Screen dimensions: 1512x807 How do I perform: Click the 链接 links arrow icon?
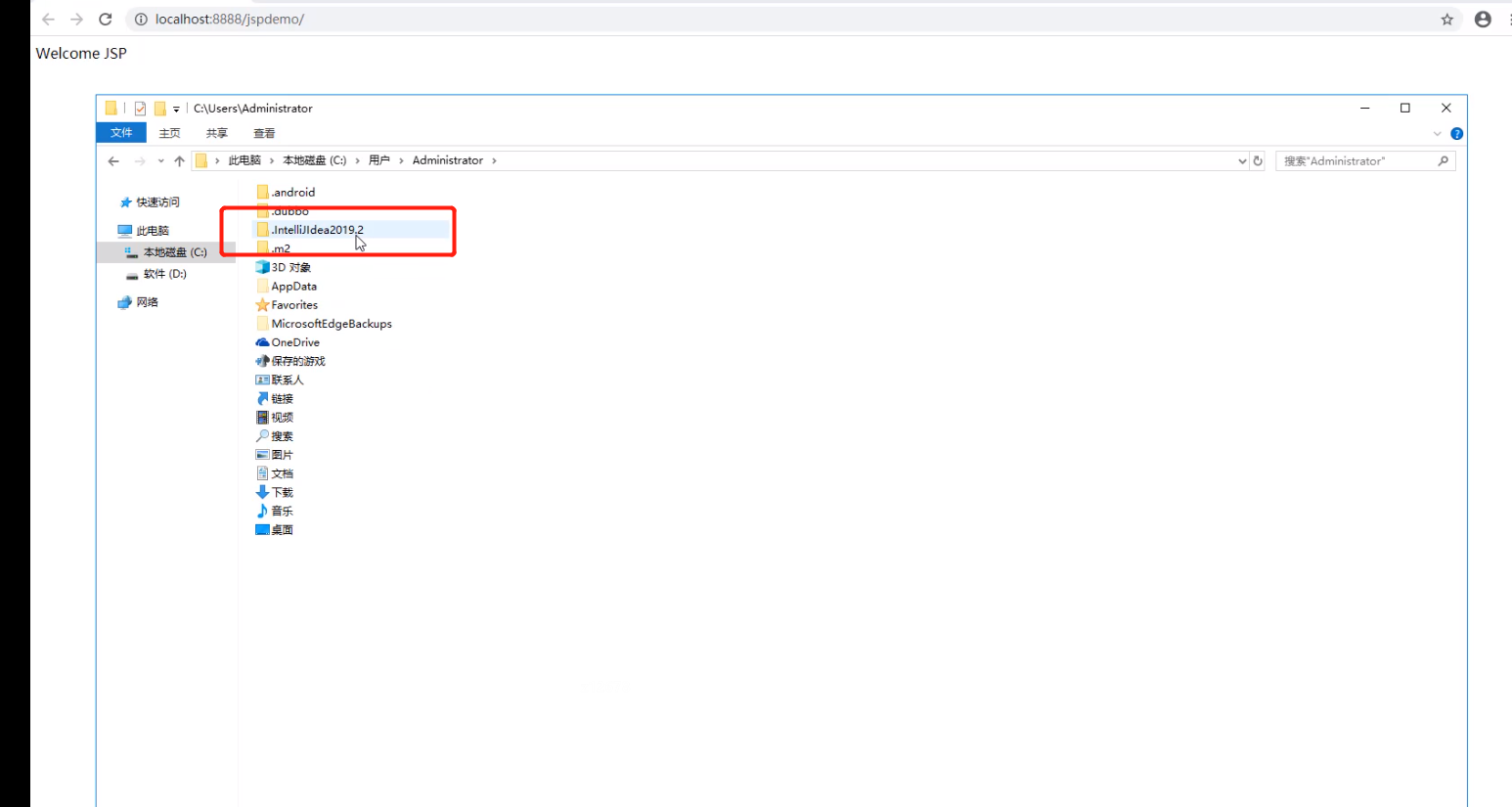click(x=262, y=398)
